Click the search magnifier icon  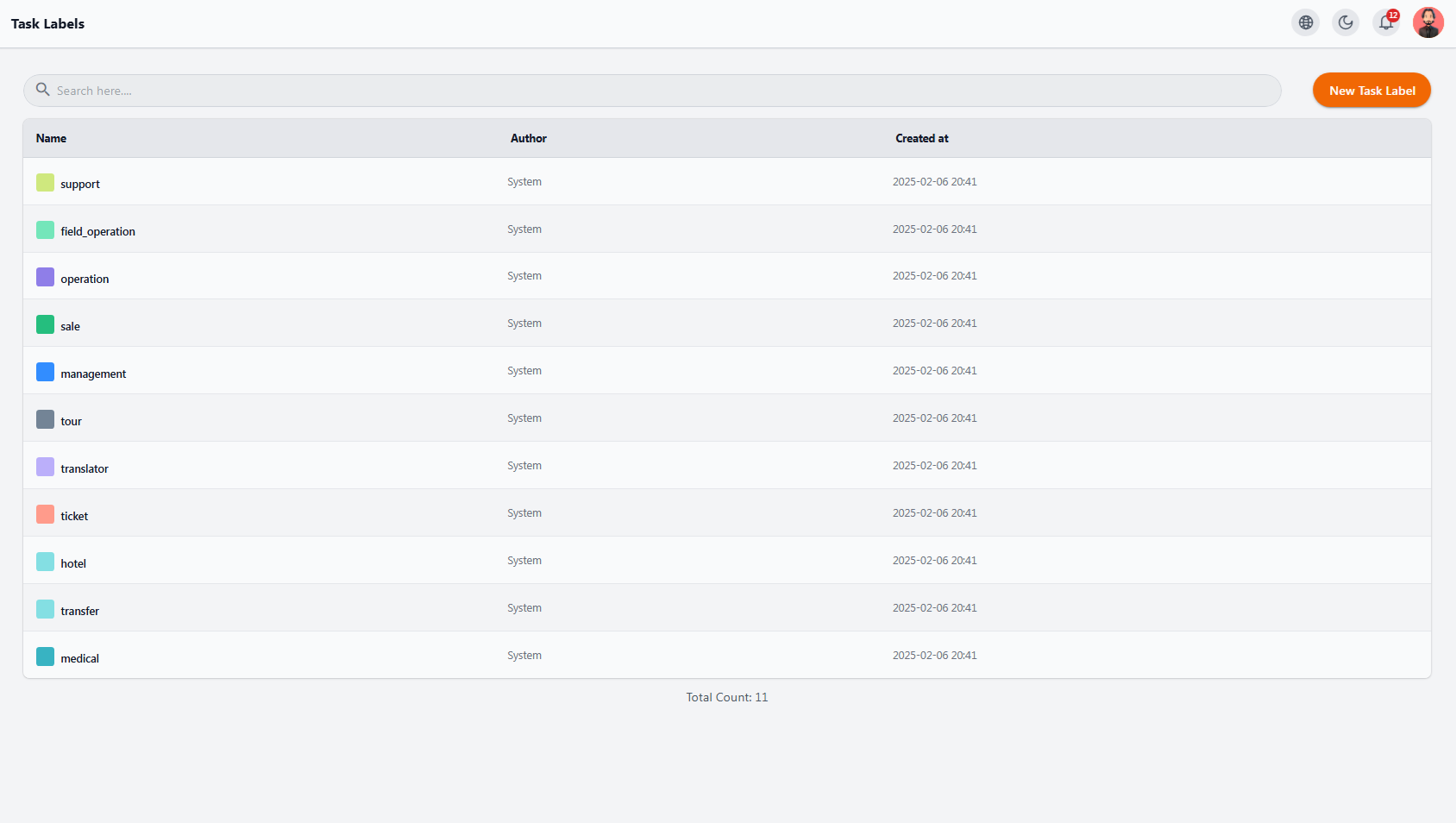click(42, 90)
